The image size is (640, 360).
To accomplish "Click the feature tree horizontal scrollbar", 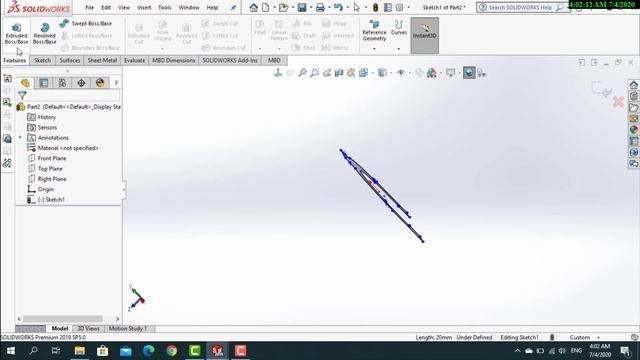I will pyautogui.click(x=62, y=319).
